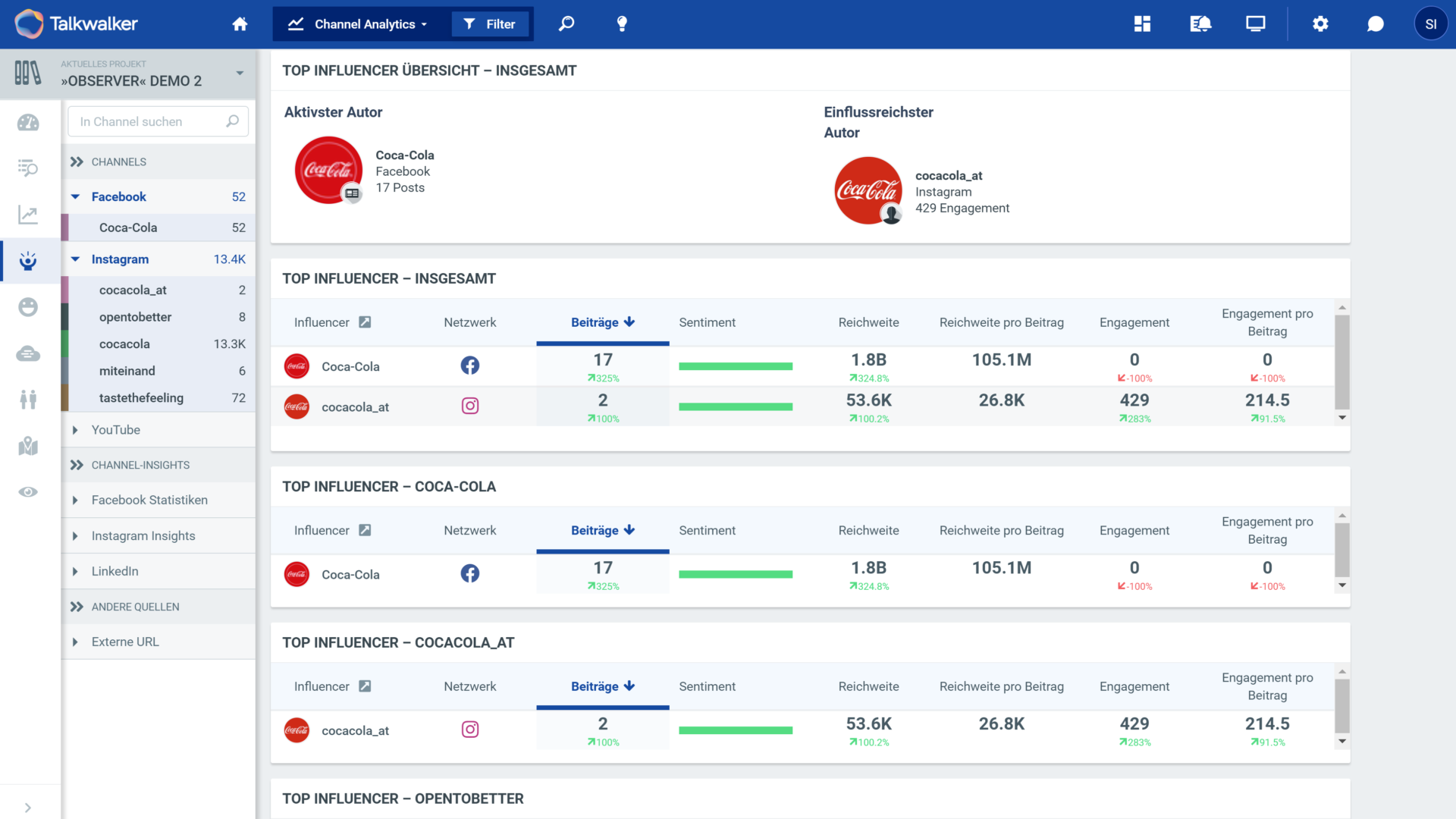Click sentiment bar in Top Influencer Coca-Cola table
The width and height of the screenshot is (1456, 819).
tap(736, 575)
